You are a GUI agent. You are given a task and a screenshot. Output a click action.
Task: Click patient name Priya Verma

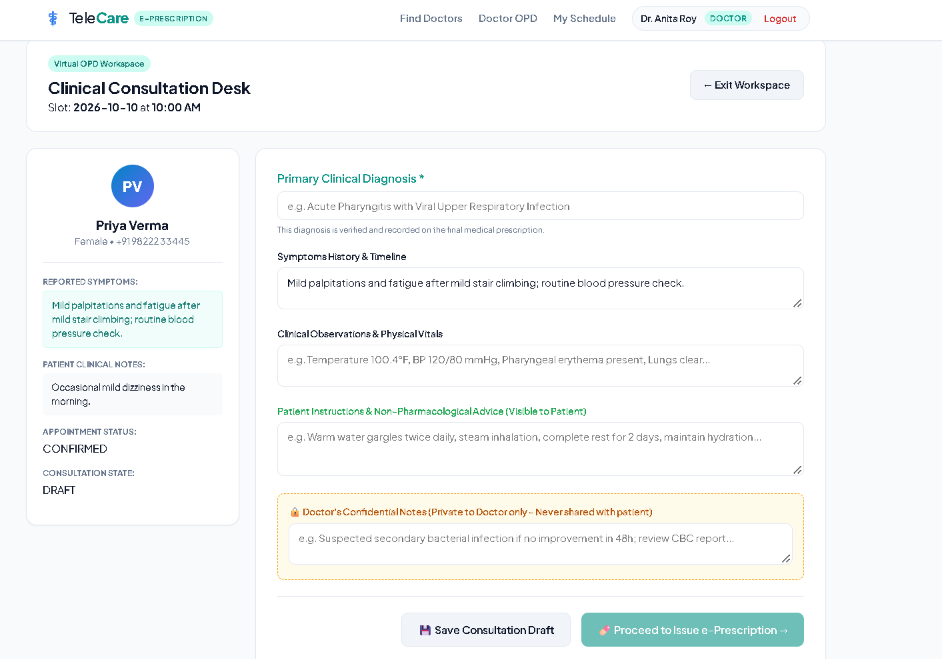coord(132,226)
